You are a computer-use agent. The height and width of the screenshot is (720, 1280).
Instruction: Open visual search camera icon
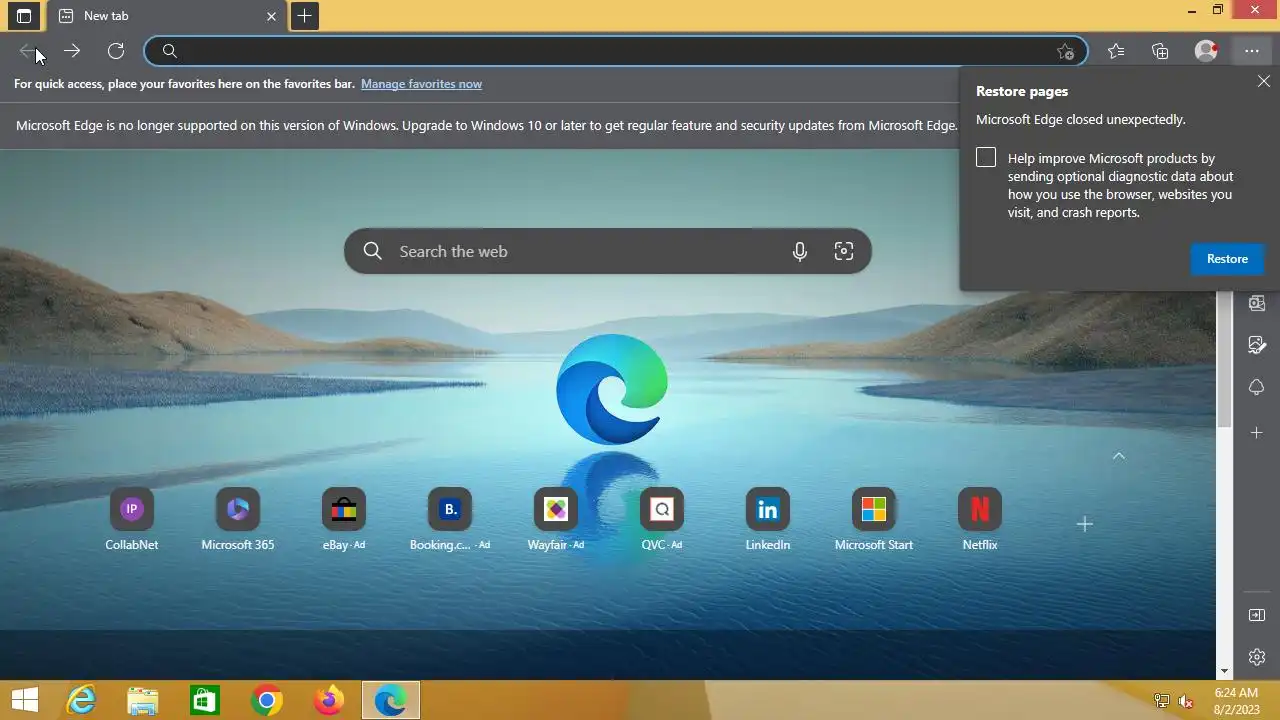click(844, 251)
